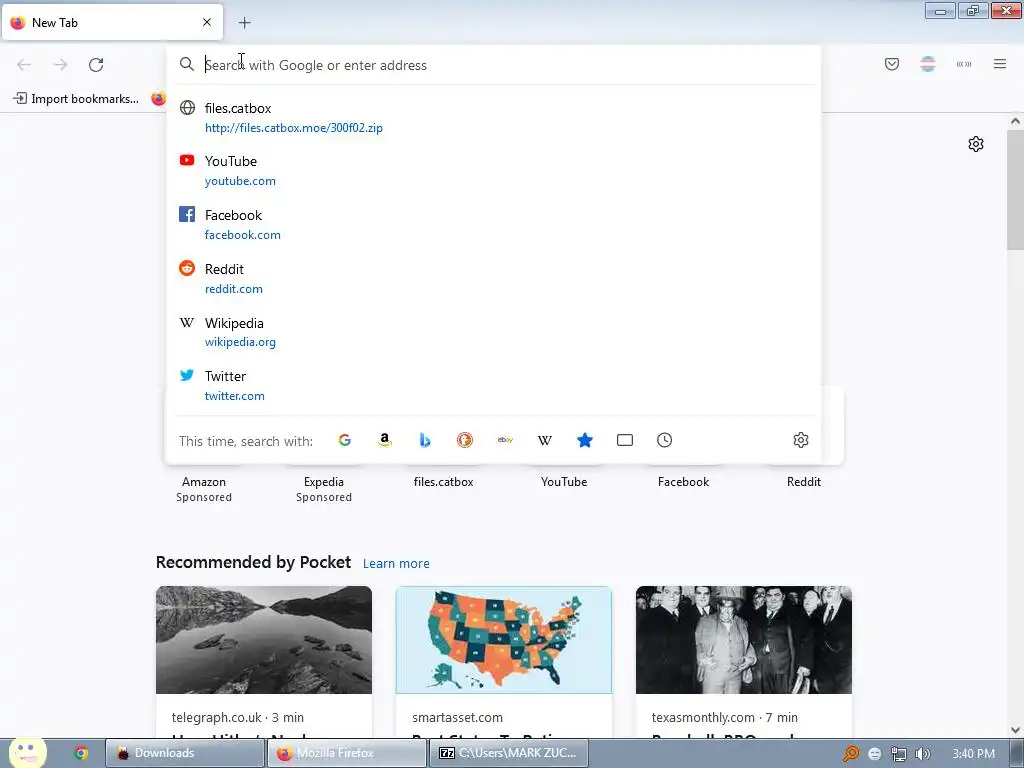This screenshot has width=1024, height=768.
Task: Select the YouTube suggestion row
Action: 493,170
